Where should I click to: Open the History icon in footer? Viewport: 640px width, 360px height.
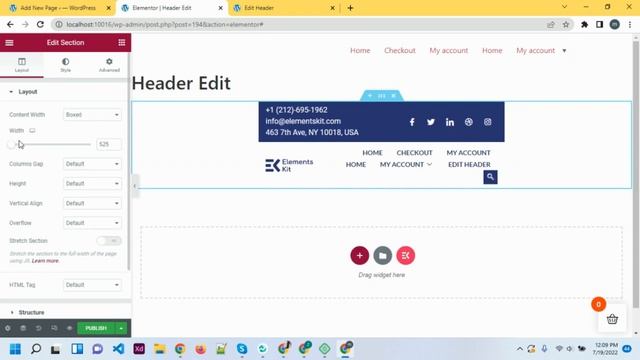pos(38,328)
